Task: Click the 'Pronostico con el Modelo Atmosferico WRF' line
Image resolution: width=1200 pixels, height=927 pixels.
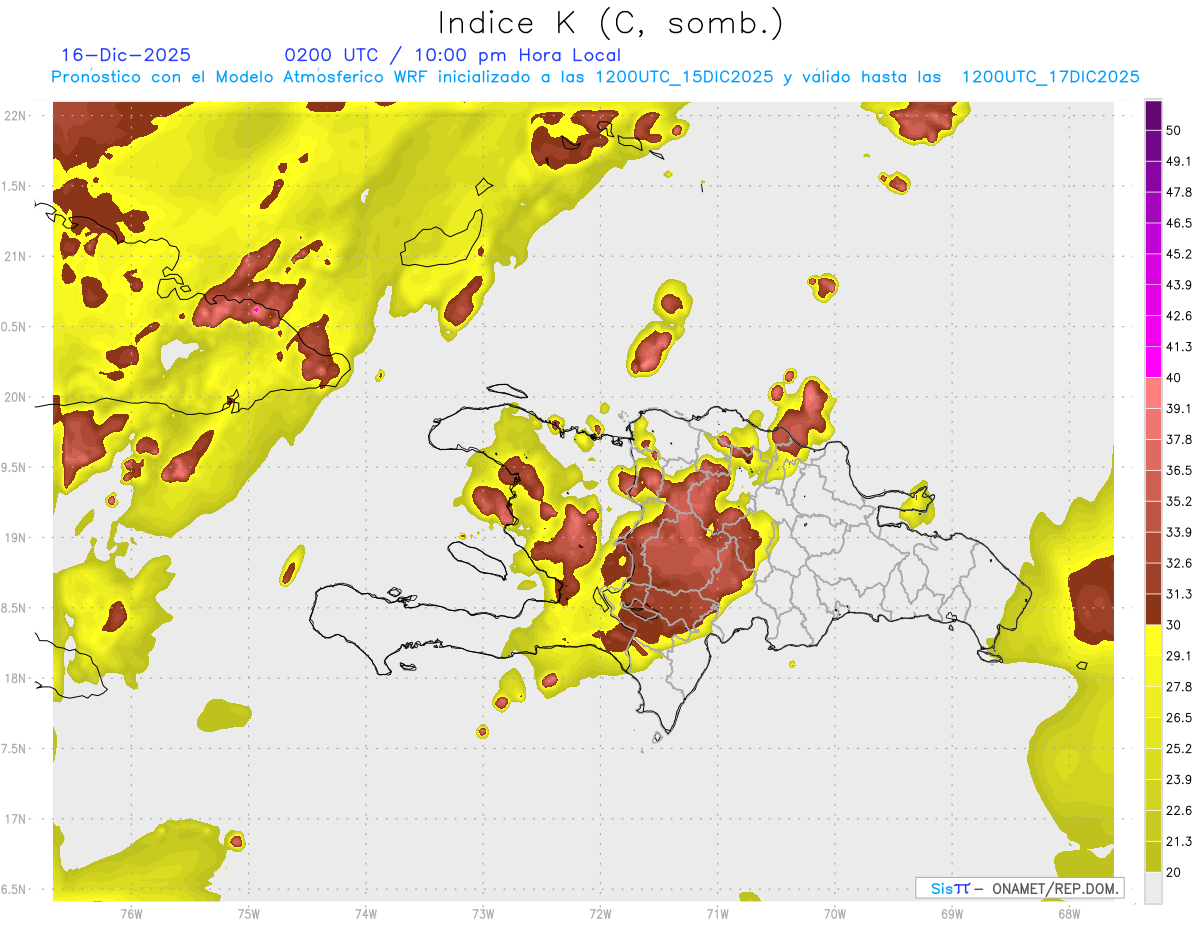Action: point(595,77)
